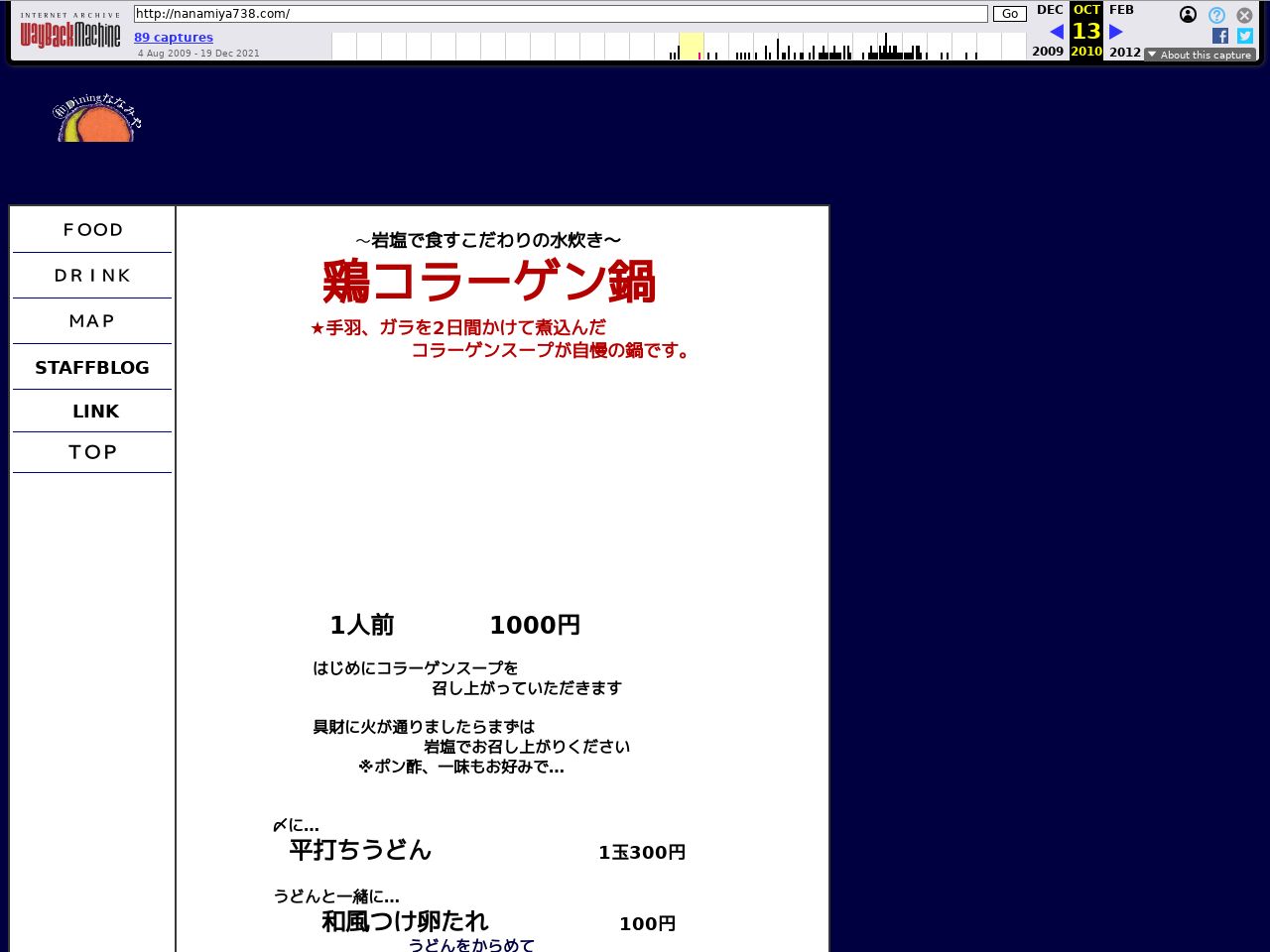Click the Wayback URL input field
Viewport: 1270px width, 952px height.
[561, 14]
